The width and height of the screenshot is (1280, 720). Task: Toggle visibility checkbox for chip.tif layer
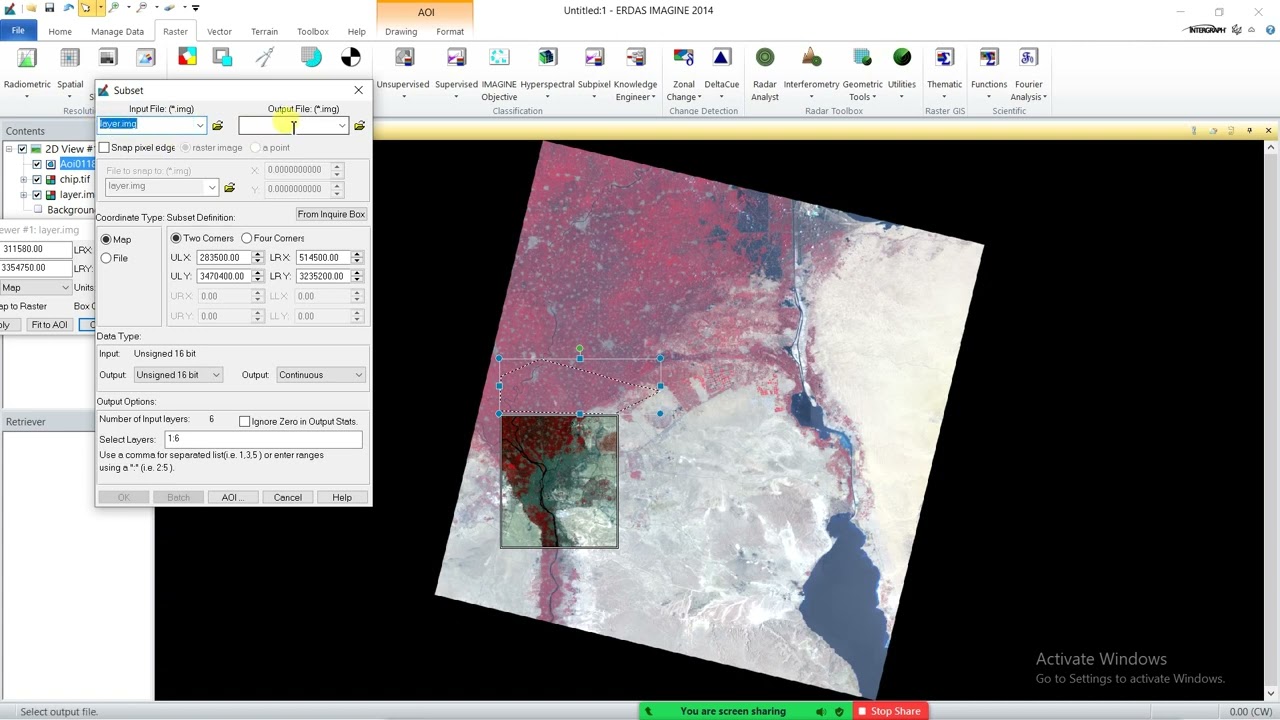click(37, 180)
